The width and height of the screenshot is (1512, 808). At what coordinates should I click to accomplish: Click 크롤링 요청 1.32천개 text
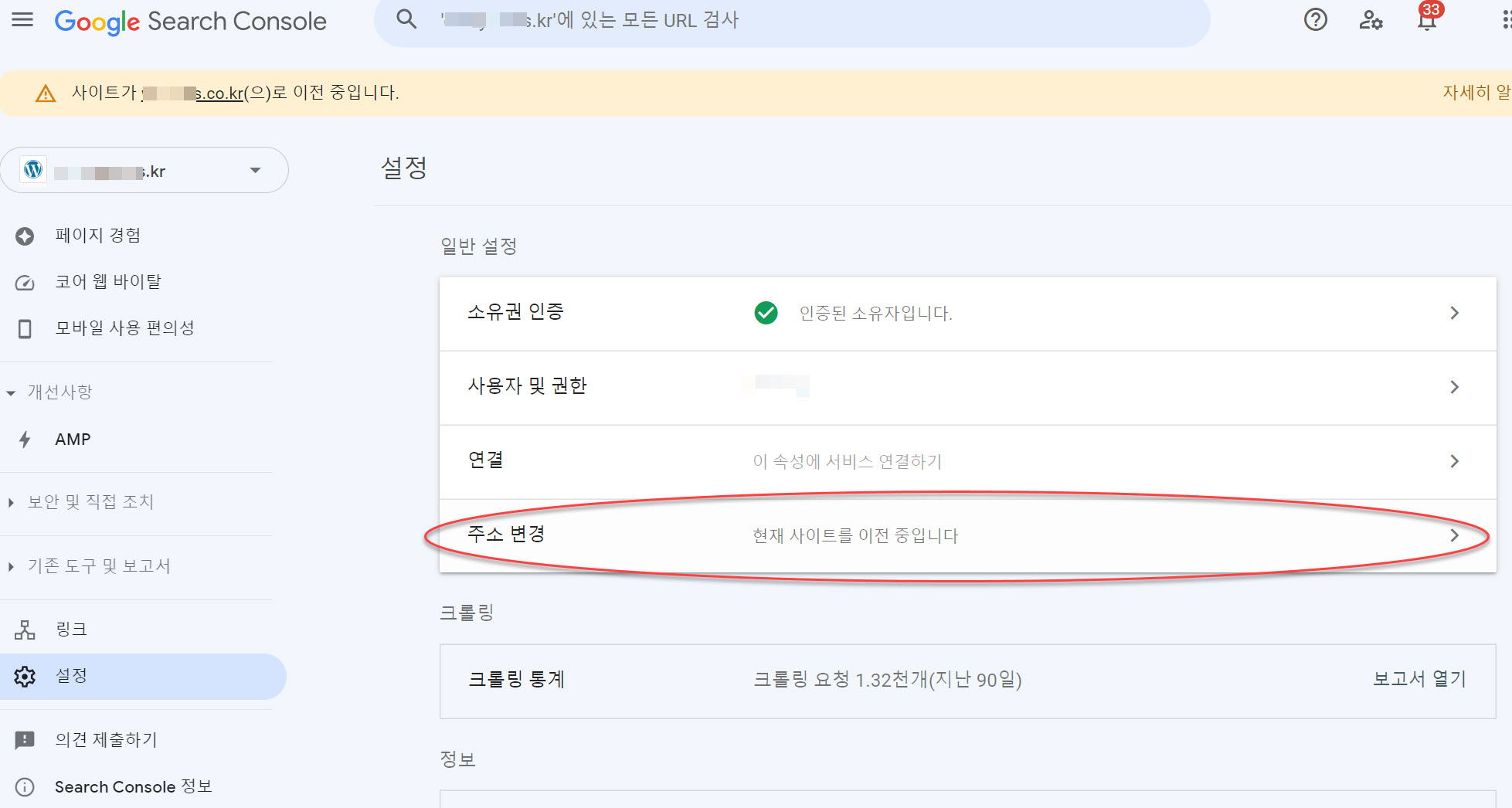tap(887, 680)
